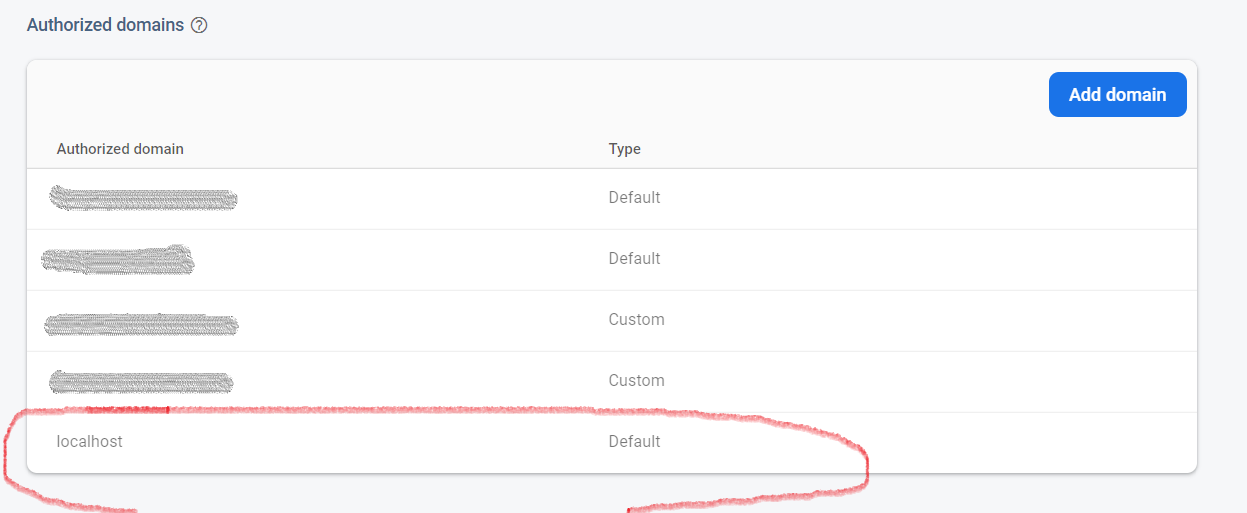
Task: Select the localhost domain entry
Action: point(90,441)
